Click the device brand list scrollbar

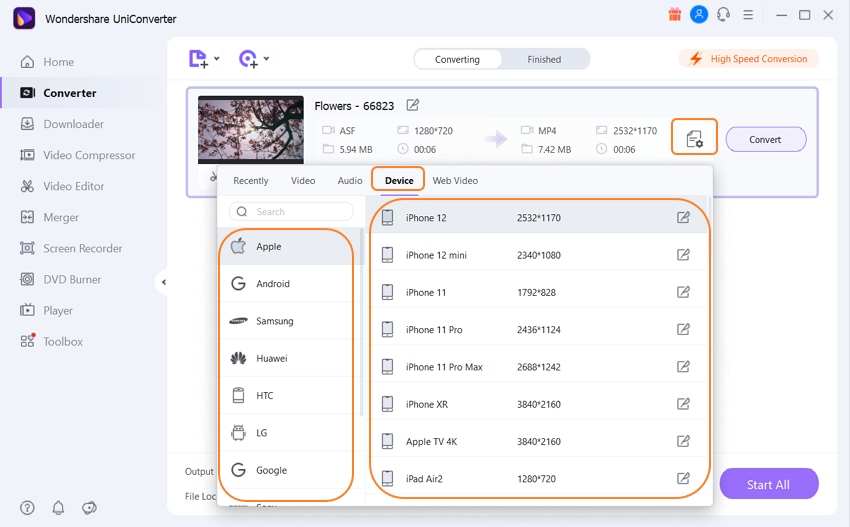click(362, 322)
